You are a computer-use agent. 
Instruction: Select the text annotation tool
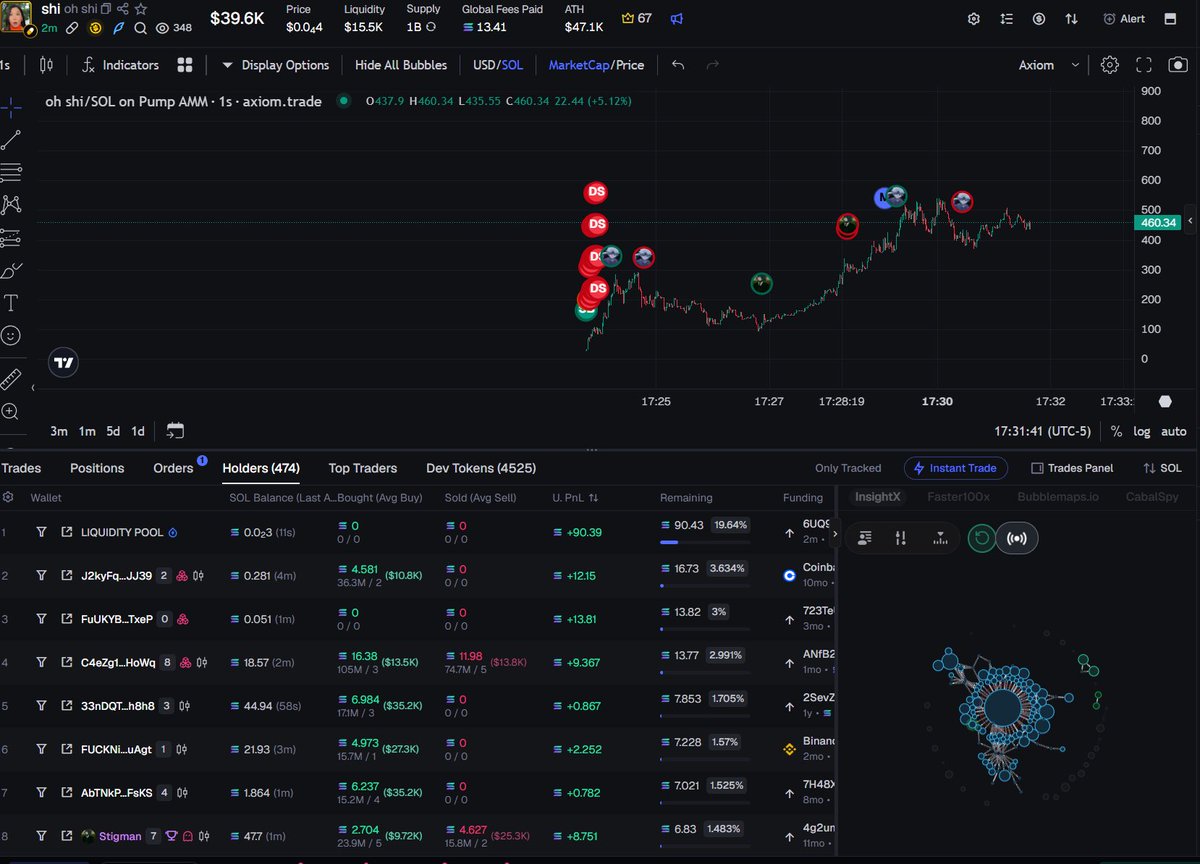[11, 303]
